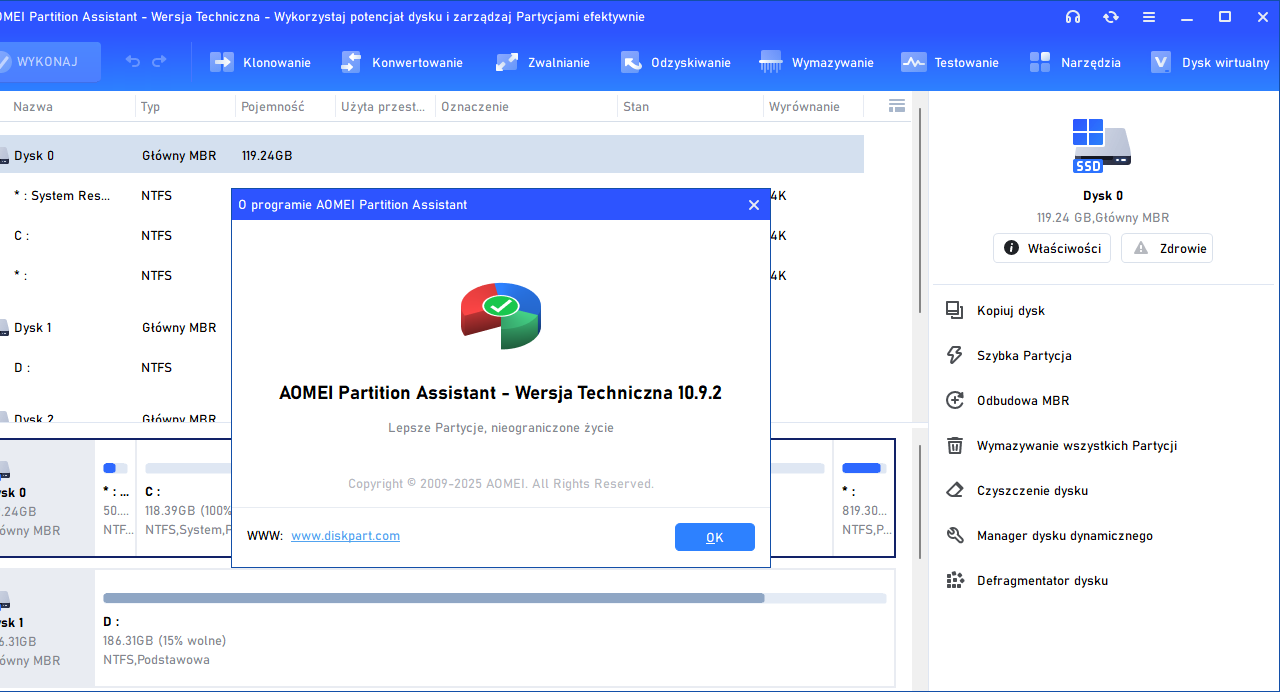The image size is (1280, 692).
Task: Click Wymazywanie wszystkich Partycji trash icon
Action: (955, 445)
